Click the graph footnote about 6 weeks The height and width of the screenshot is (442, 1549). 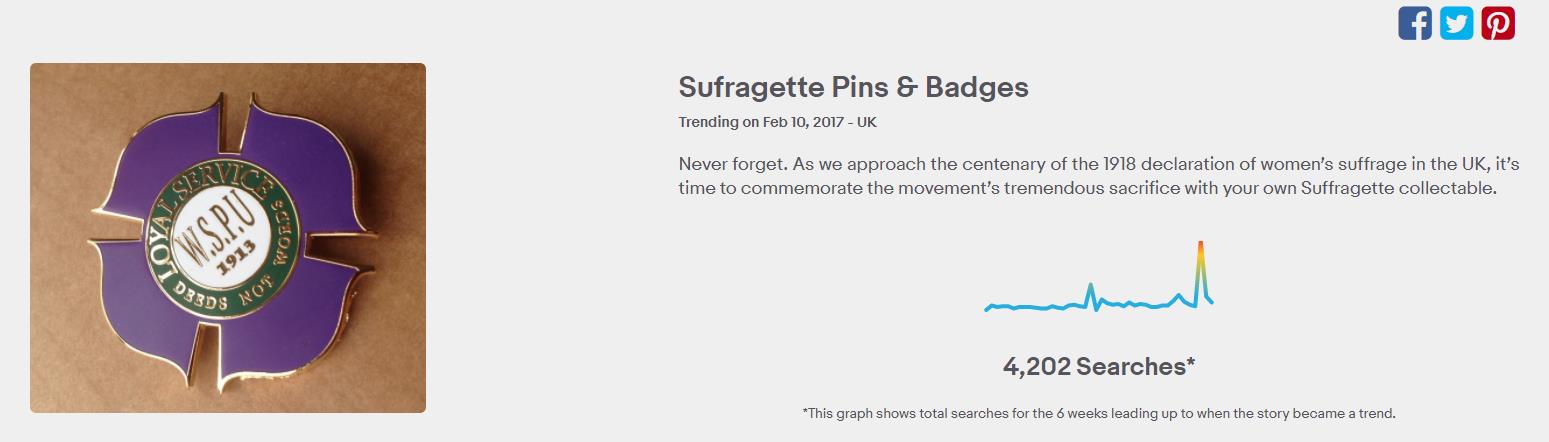coord(1098,413)
